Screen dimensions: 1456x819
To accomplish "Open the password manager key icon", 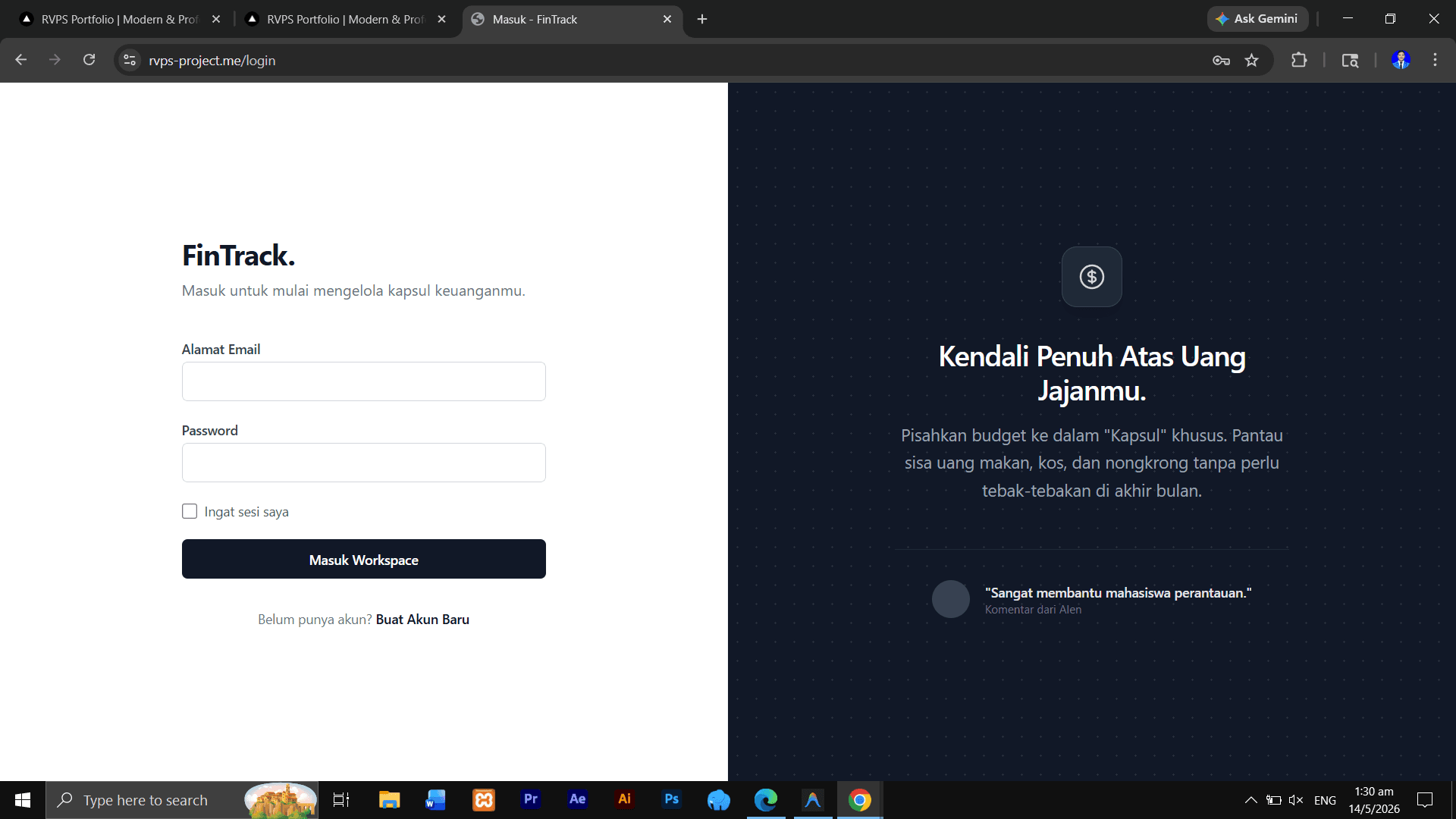I will pos(1221,60).
